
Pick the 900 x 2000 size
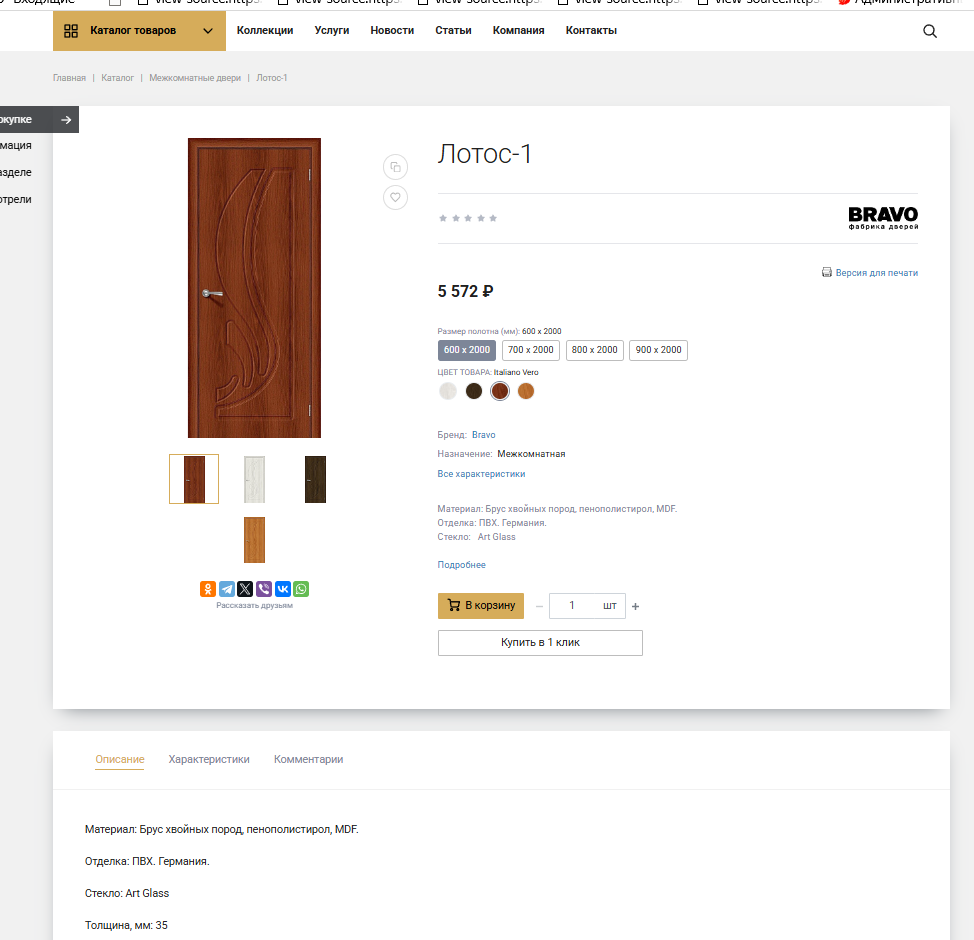coord(658,350)
